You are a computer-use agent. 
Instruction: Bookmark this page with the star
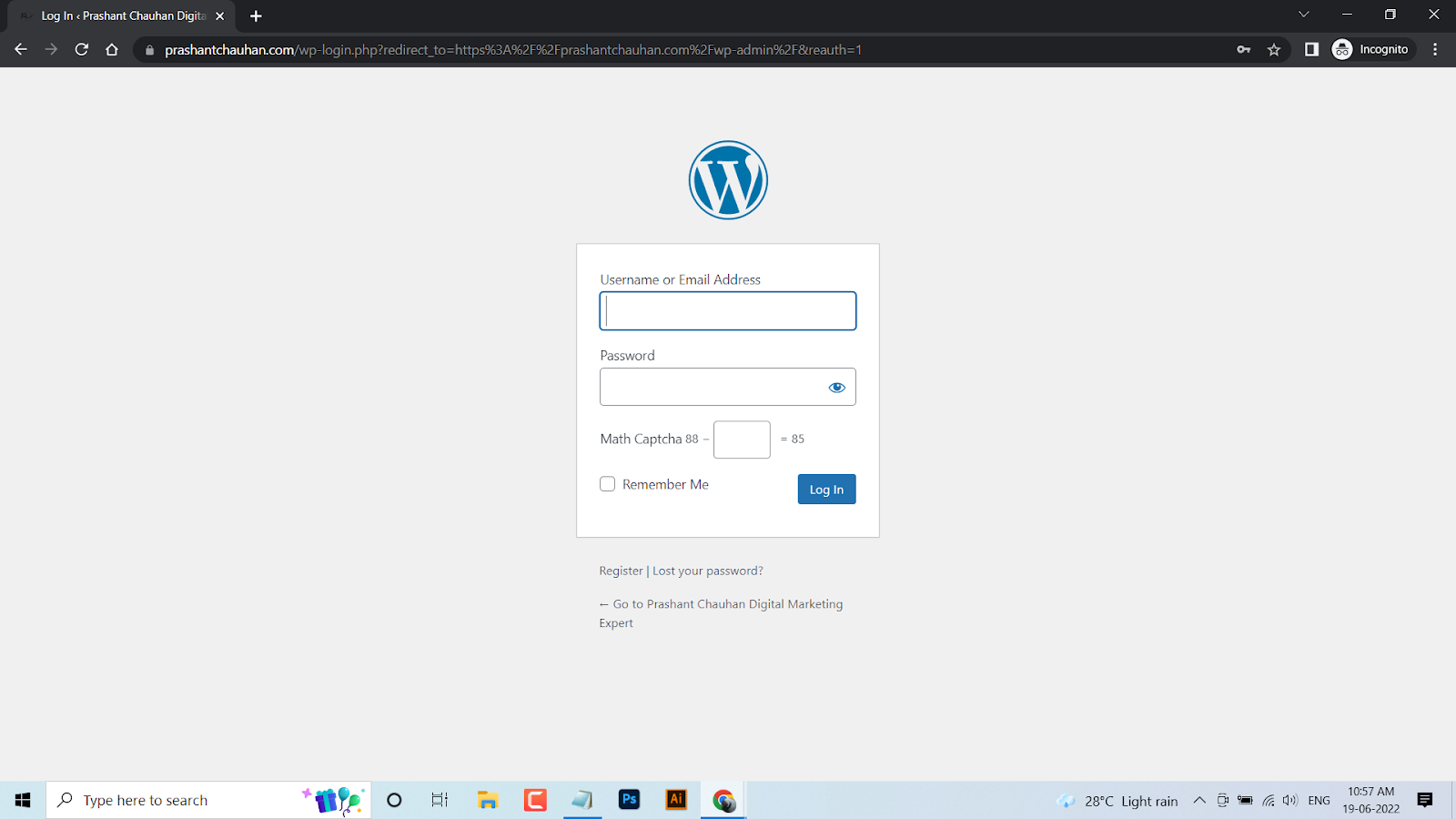[1274, 50]
